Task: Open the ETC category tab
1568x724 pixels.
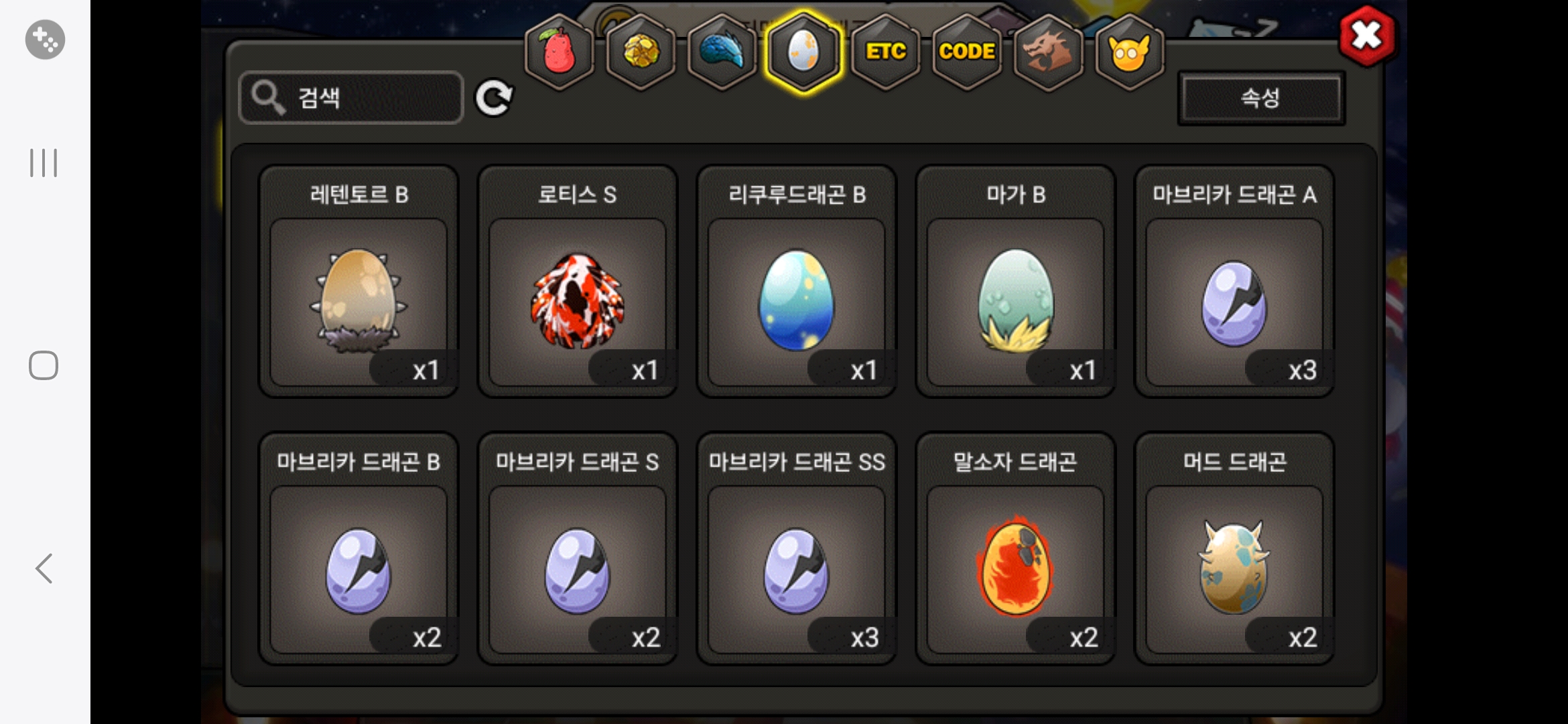Action: [x=886, y=52]
